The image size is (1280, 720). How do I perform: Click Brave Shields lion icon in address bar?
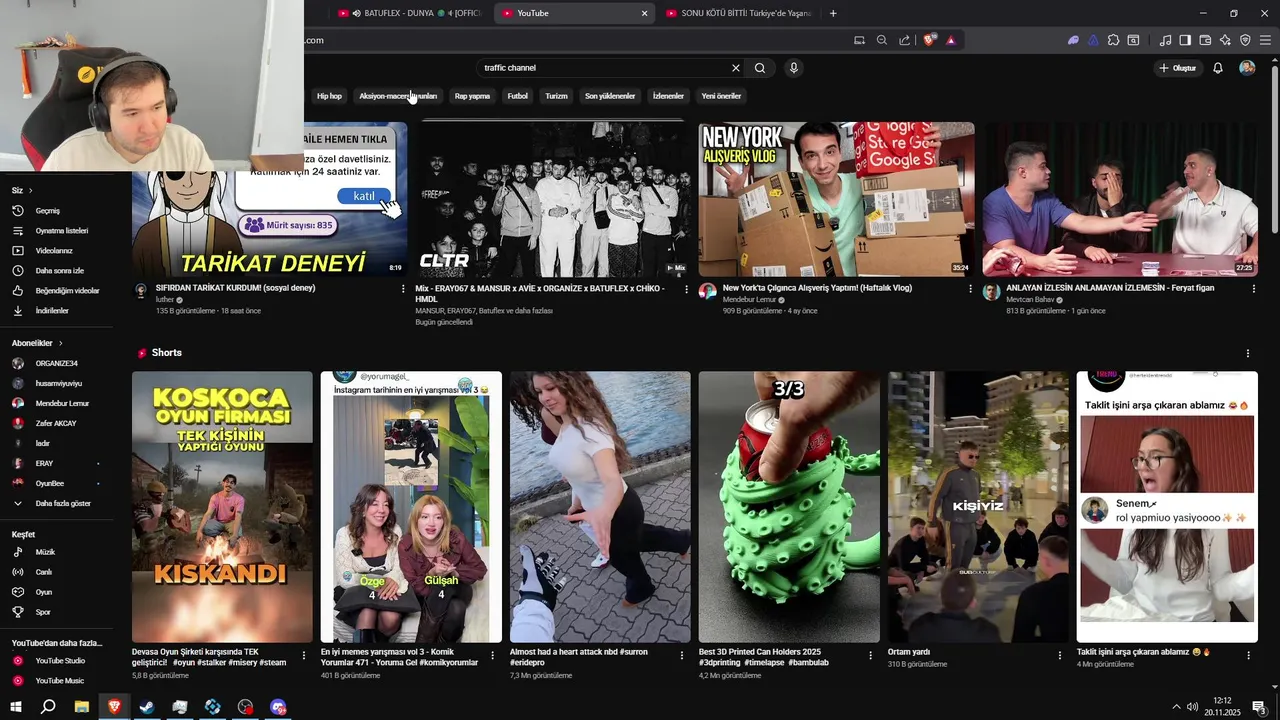click(930, 40)
